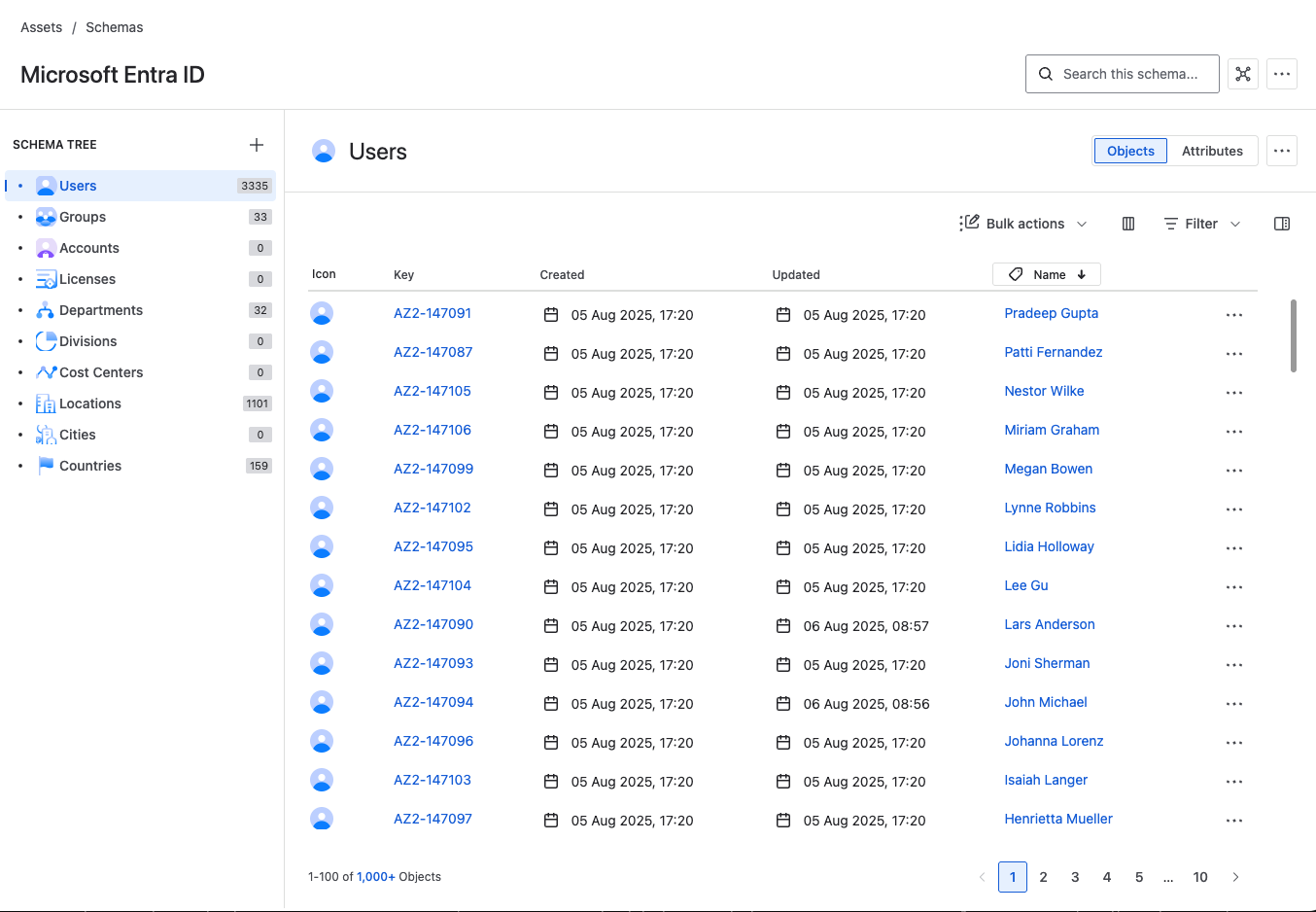
Task: Open the Filter dropdown
Action: pos(1202,224)
